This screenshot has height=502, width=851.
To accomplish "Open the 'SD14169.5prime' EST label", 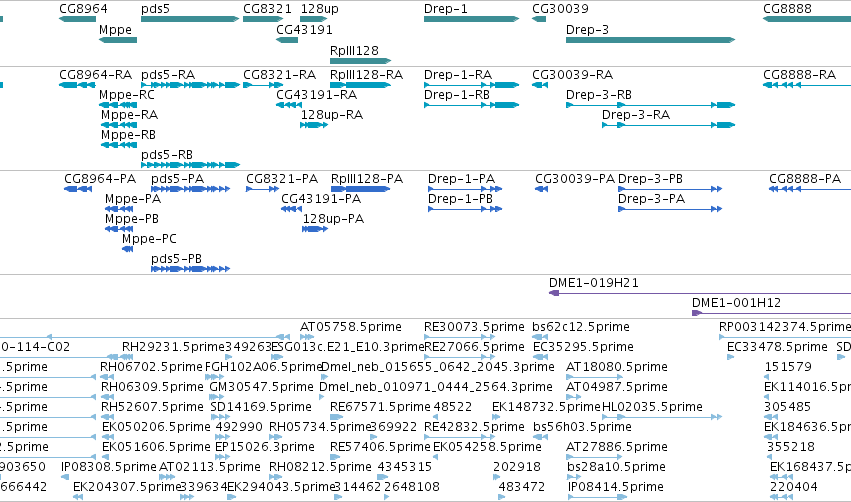I will (x=261, y=407).
